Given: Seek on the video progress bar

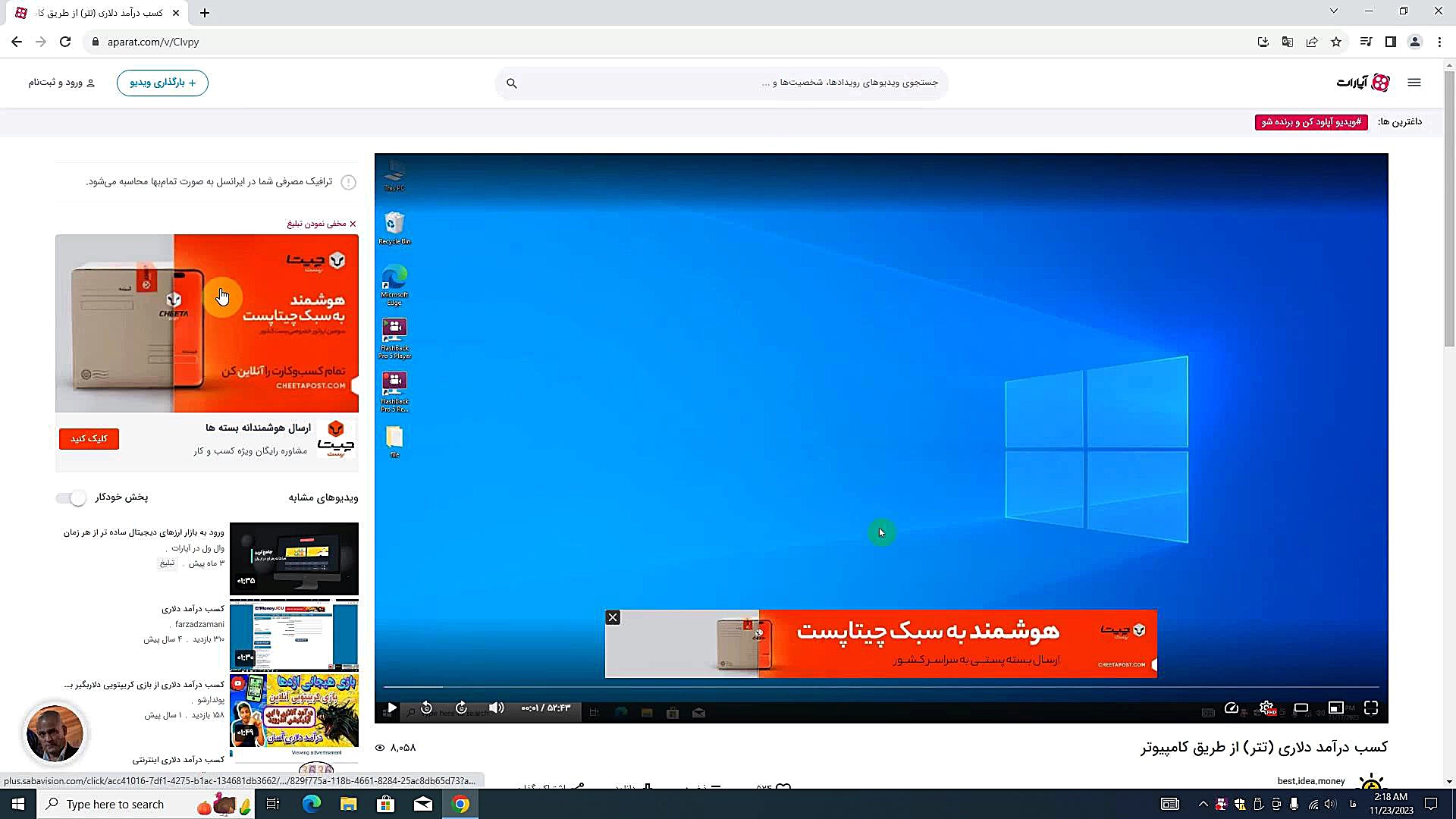Looking at the screenshot, I should 881,687.
